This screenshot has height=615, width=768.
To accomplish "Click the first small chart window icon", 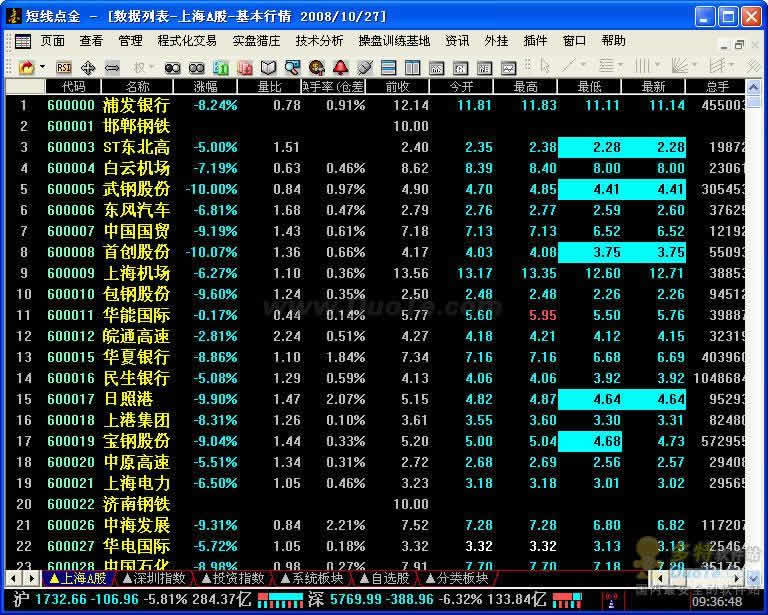I will coord(436,68).
